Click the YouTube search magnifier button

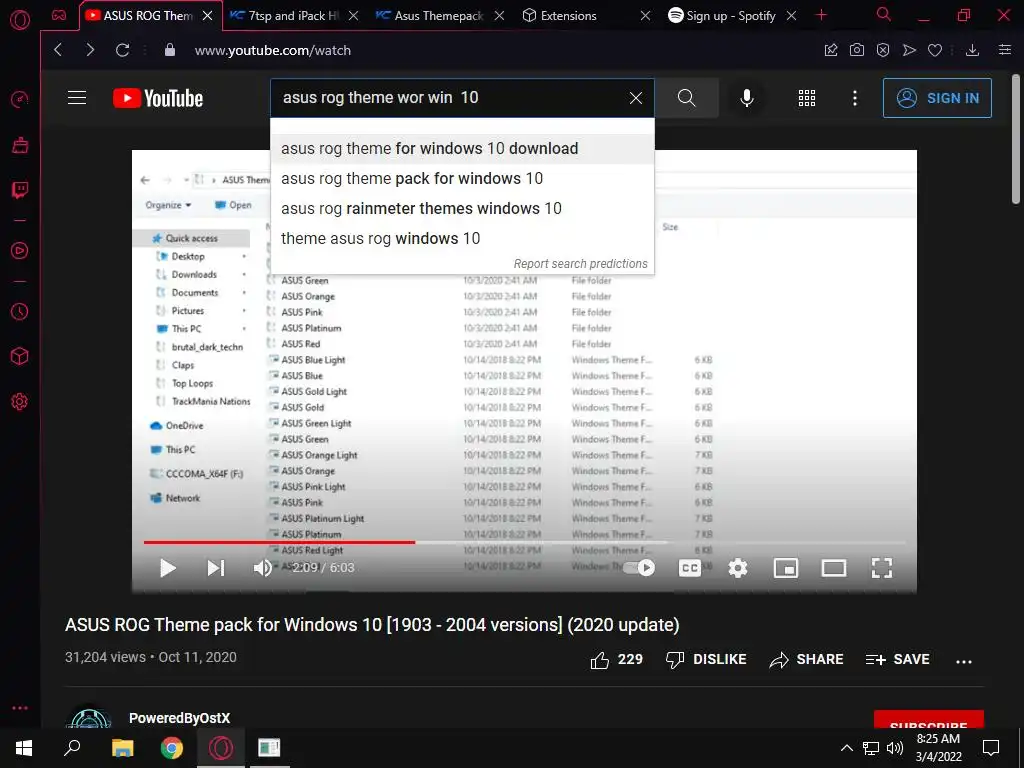point(686,98)
